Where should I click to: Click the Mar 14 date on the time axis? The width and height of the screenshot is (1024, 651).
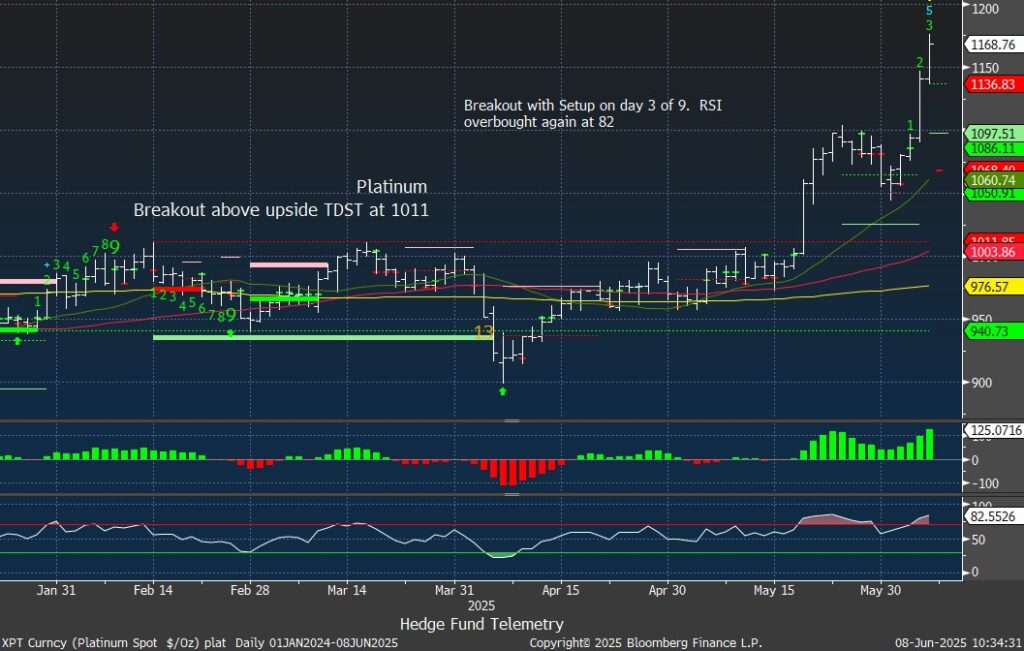coord(345,589)
